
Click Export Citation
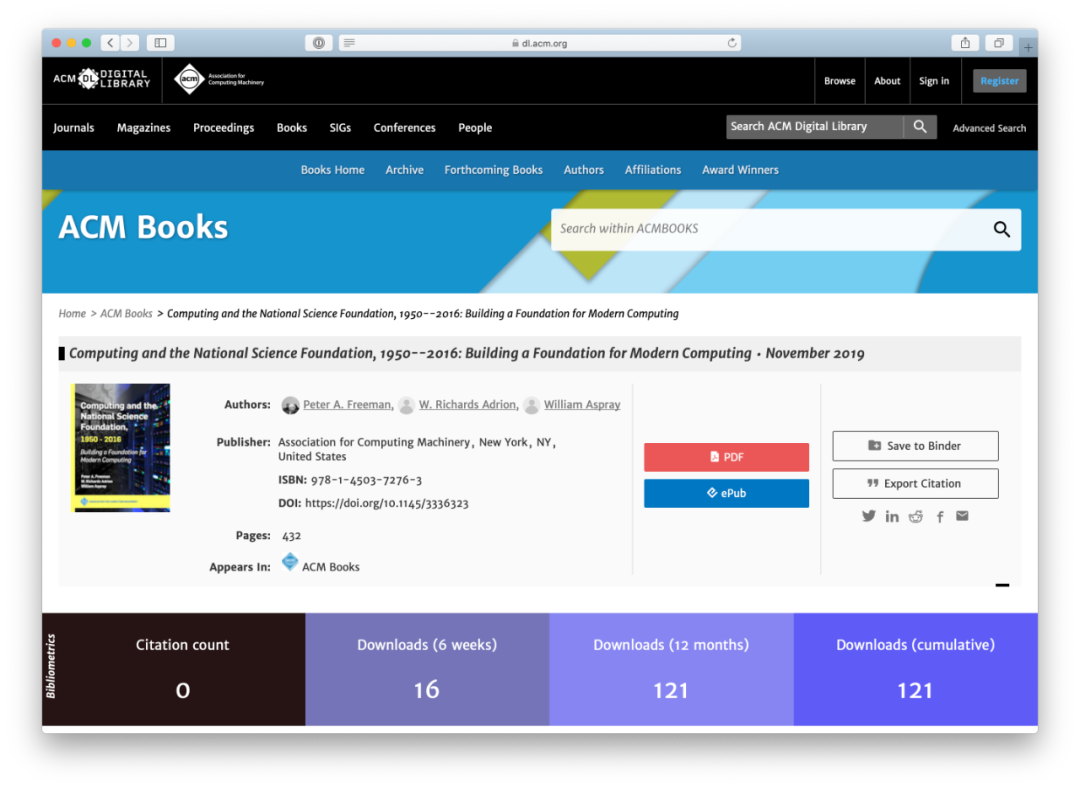pyautogui.click(x=915, y=483)
